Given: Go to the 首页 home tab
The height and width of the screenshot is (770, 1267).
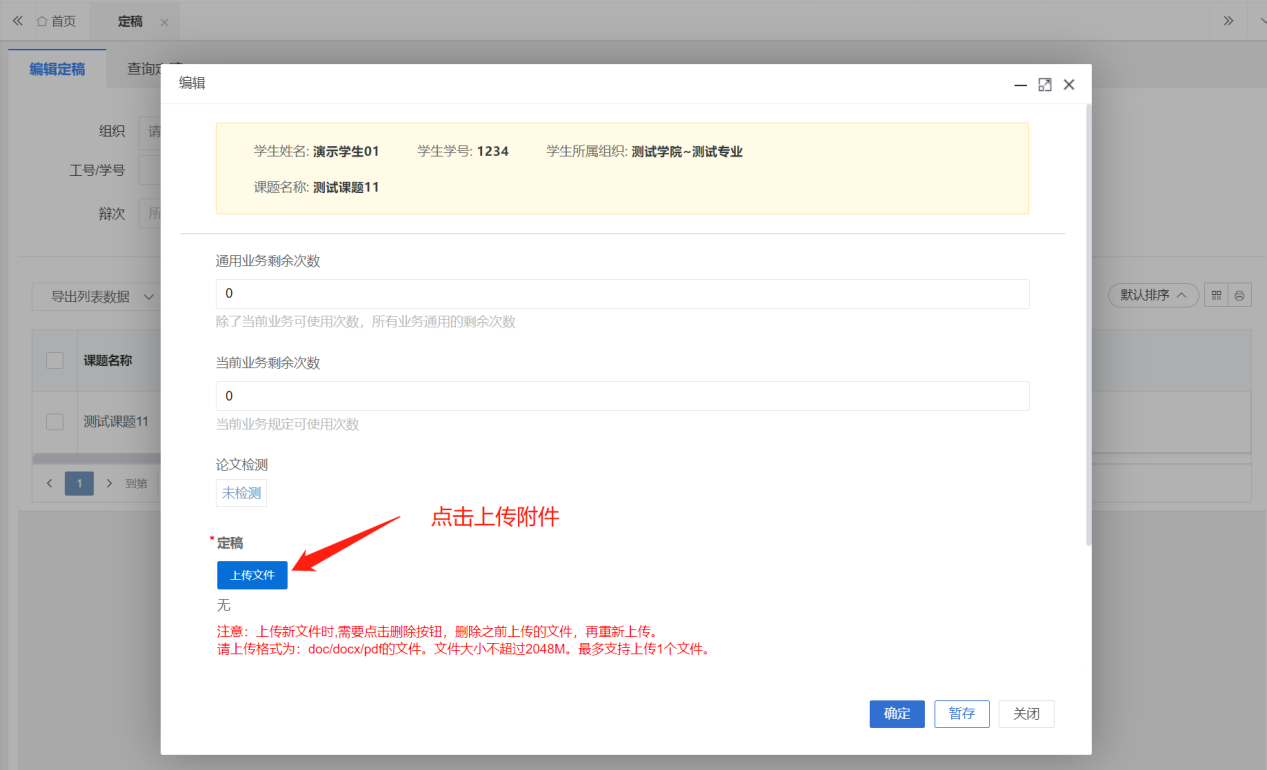Looking at the screenshot, I should click(56, 21).
